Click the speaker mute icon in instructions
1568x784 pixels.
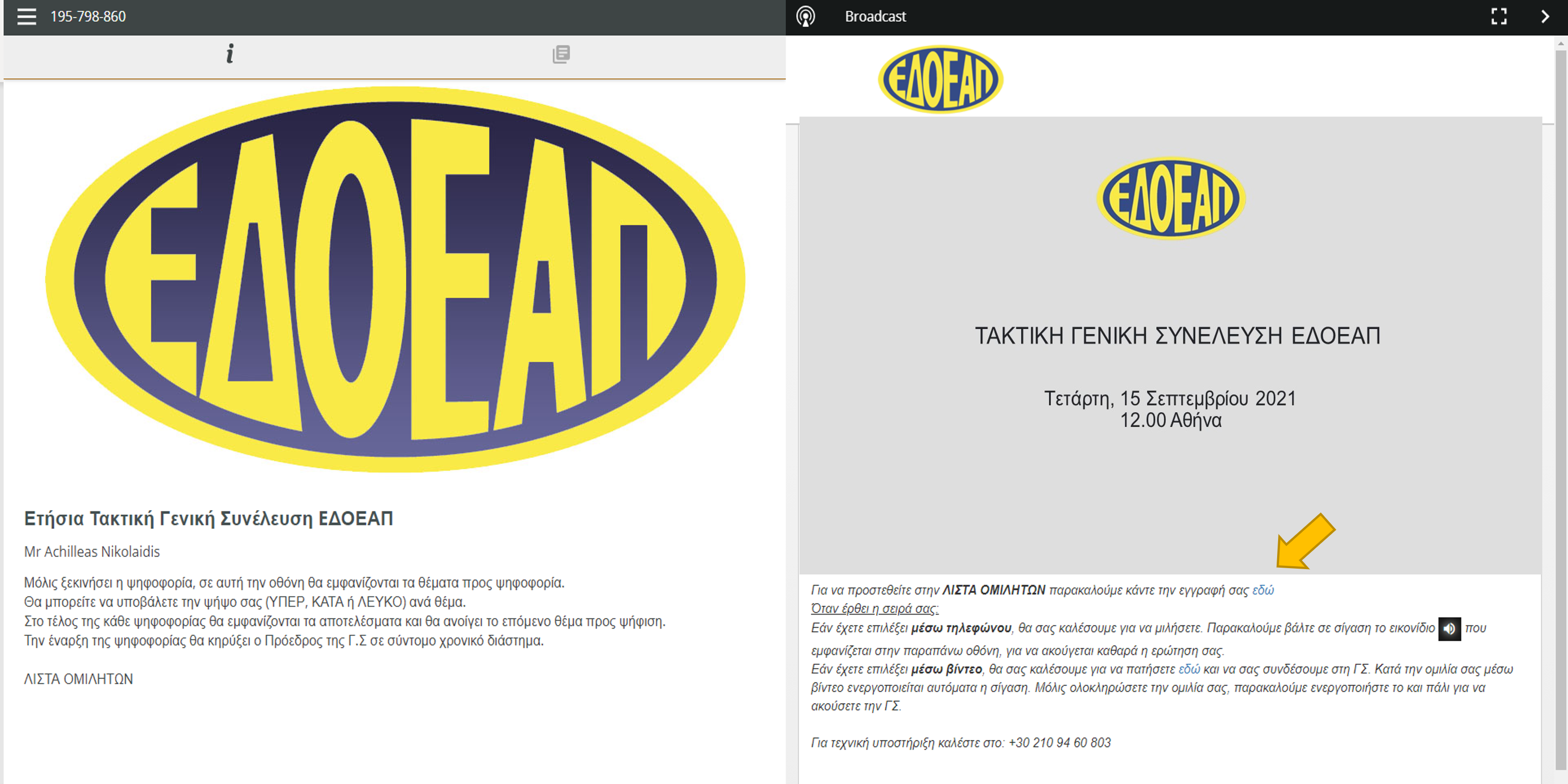click(1449, 628)
